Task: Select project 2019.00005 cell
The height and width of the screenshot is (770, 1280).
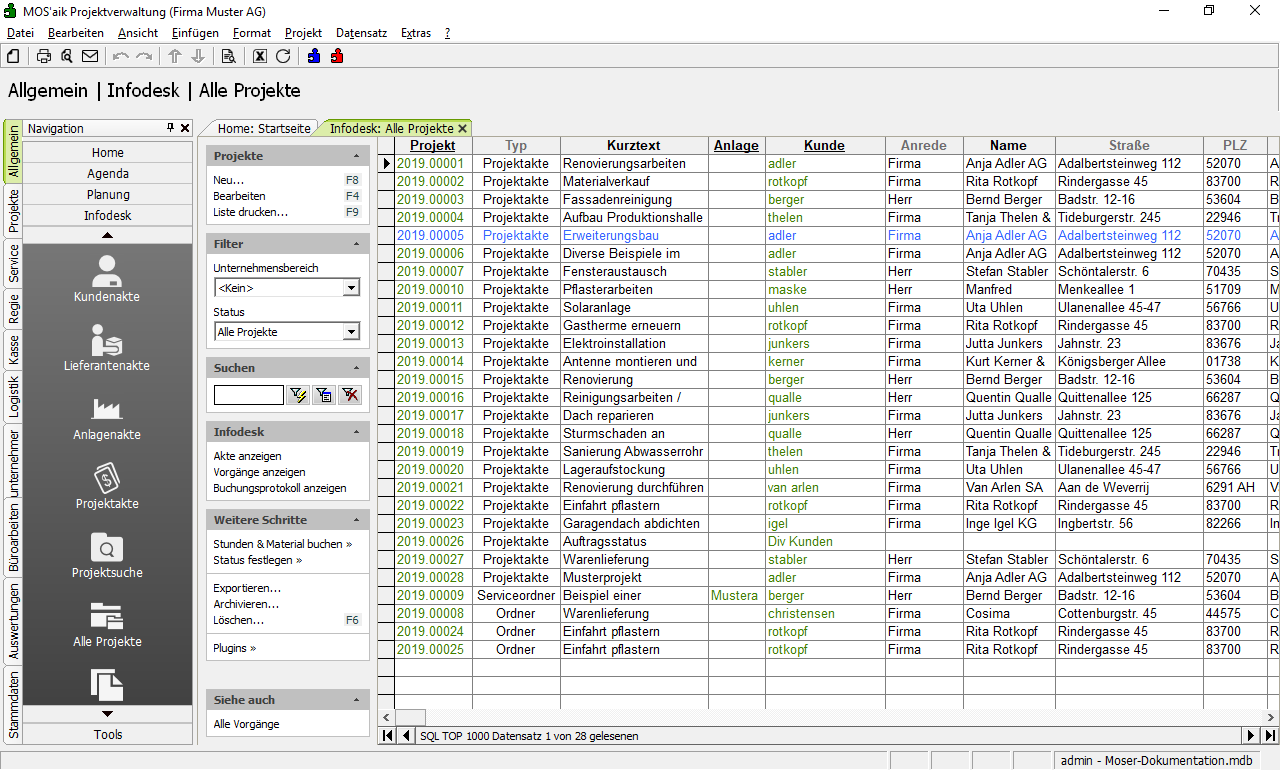Action: [433, 236]
